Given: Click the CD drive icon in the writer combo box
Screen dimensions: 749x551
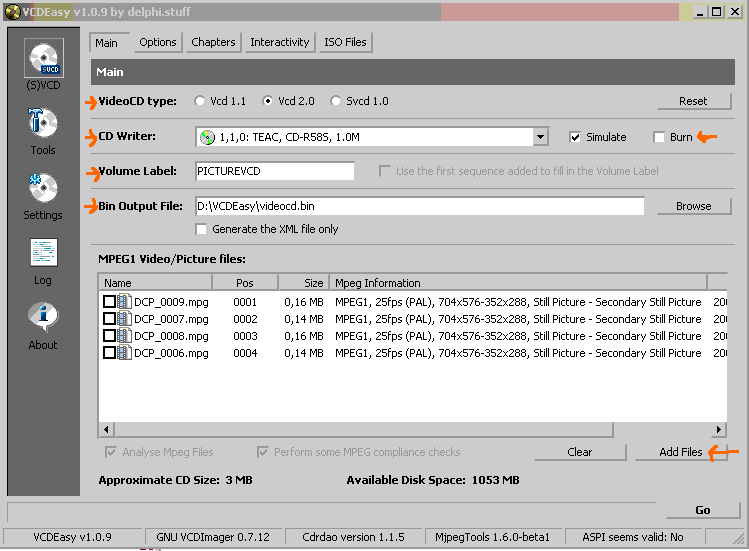Looking at the screenshot, I should 207,138.
